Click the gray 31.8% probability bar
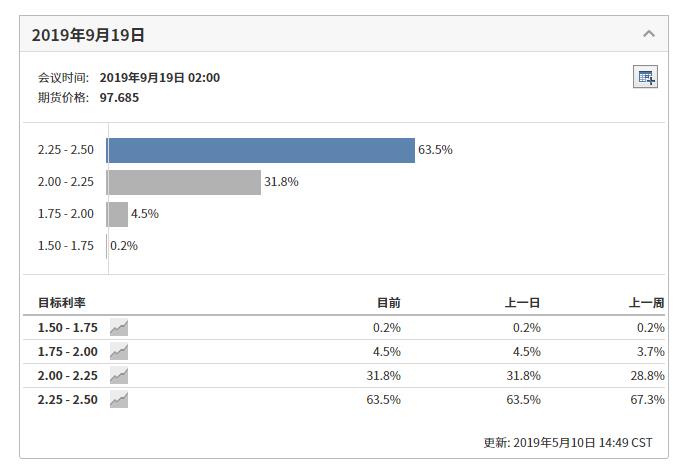 (183, 182)
